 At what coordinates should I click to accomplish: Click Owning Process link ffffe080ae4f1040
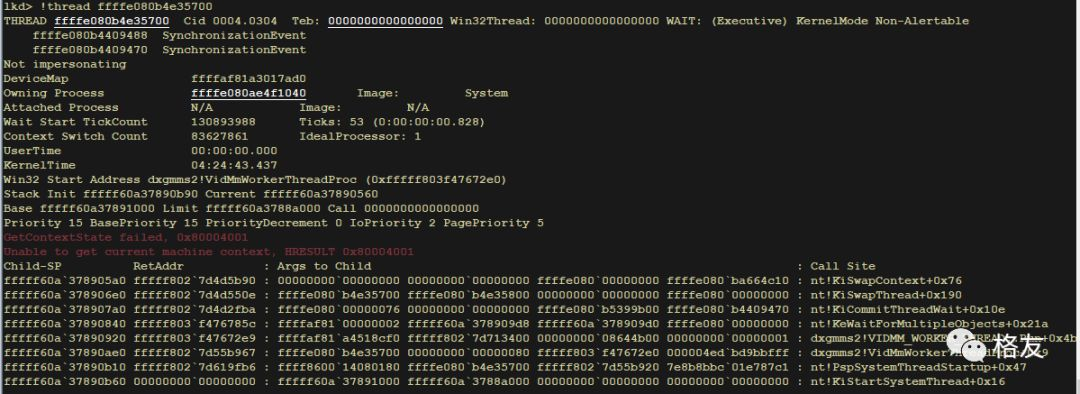[x=249, y=94]
